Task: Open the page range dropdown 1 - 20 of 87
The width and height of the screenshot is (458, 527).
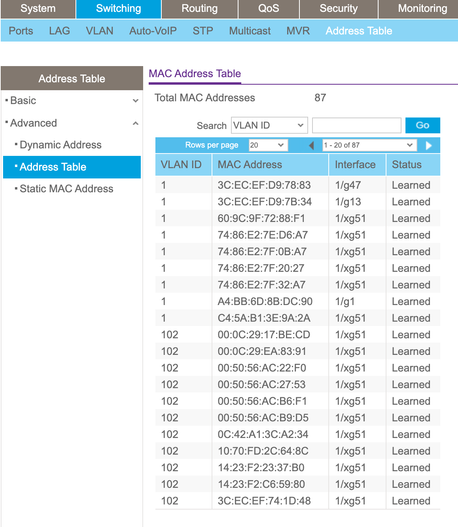Action: coord(369,145)
